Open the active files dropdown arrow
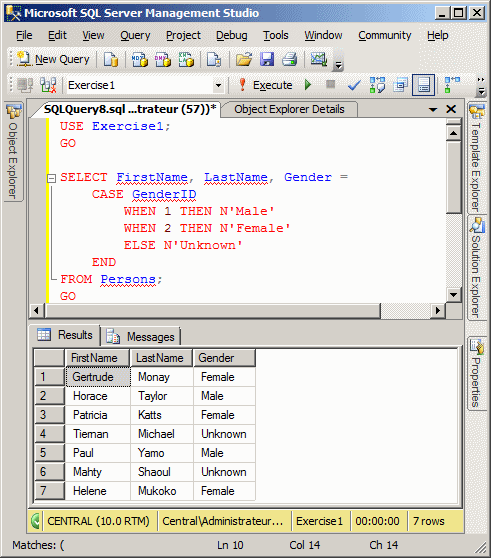Viewport: 491px width, 558px height. (433, 110)
